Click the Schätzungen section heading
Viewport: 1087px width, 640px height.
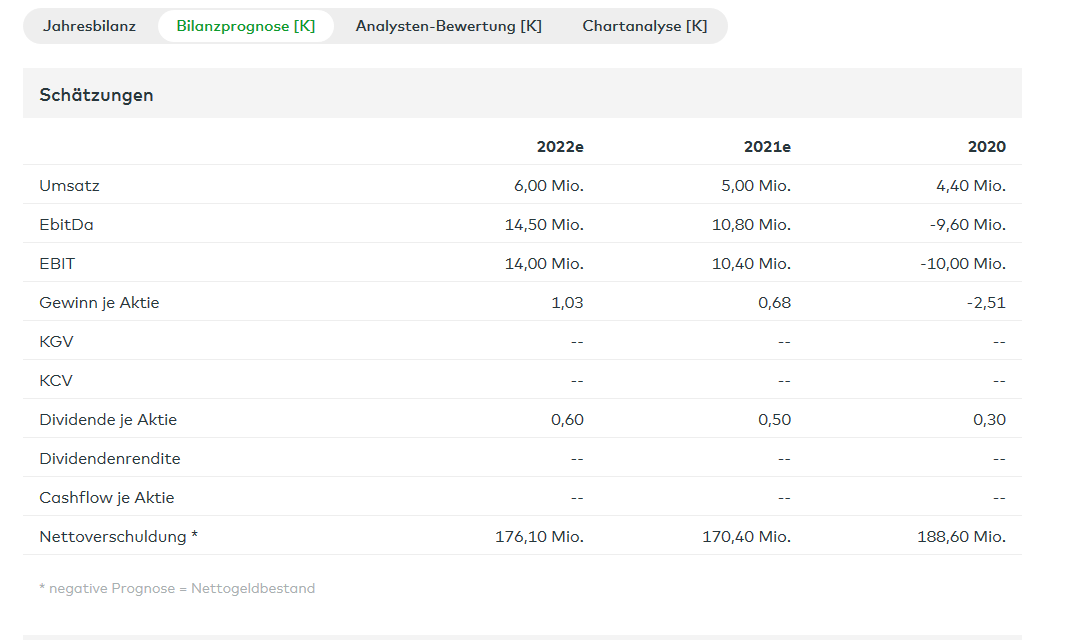(96, 95)
